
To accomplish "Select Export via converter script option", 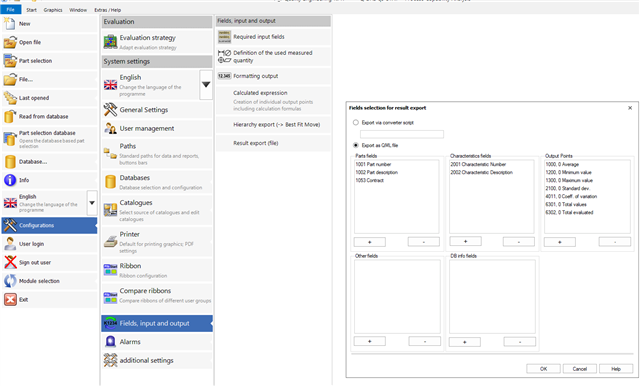I will (x=356, y=122).
